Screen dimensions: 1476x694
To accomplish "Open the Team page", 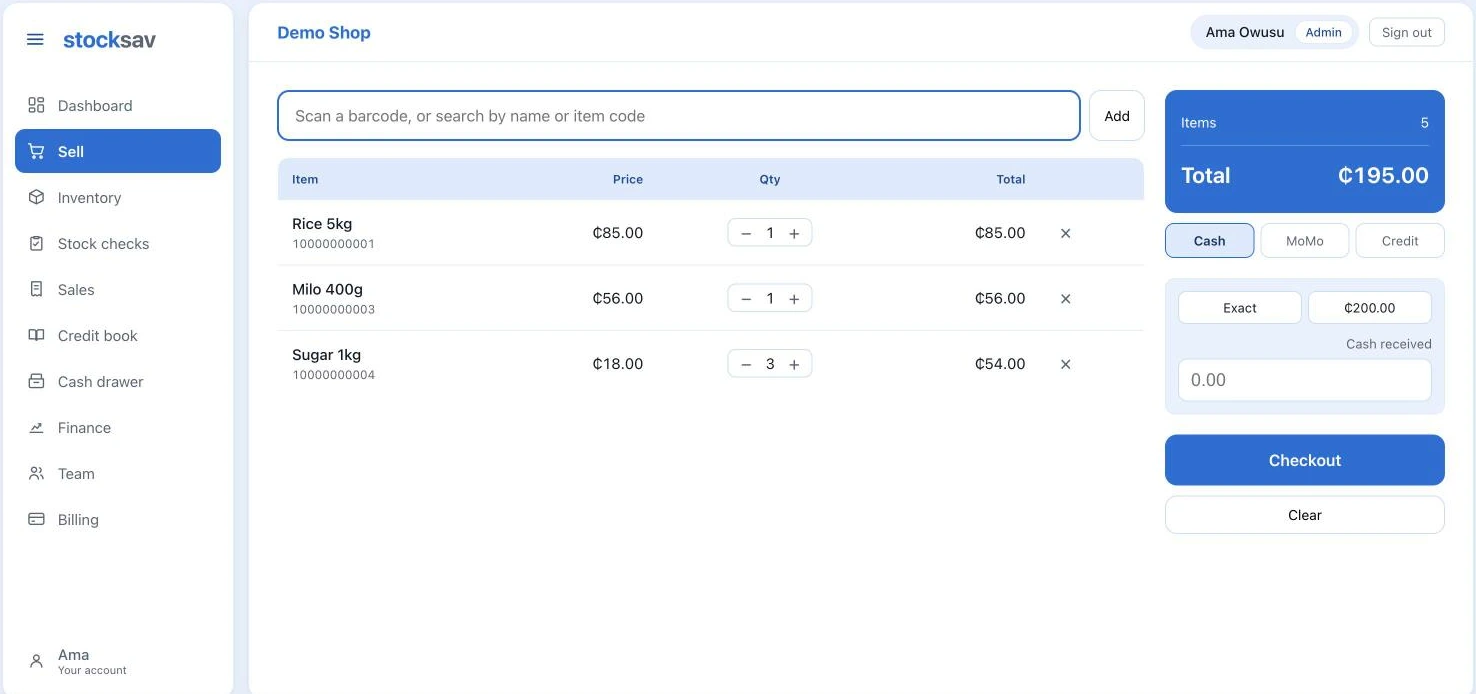I will coord(118,473).
